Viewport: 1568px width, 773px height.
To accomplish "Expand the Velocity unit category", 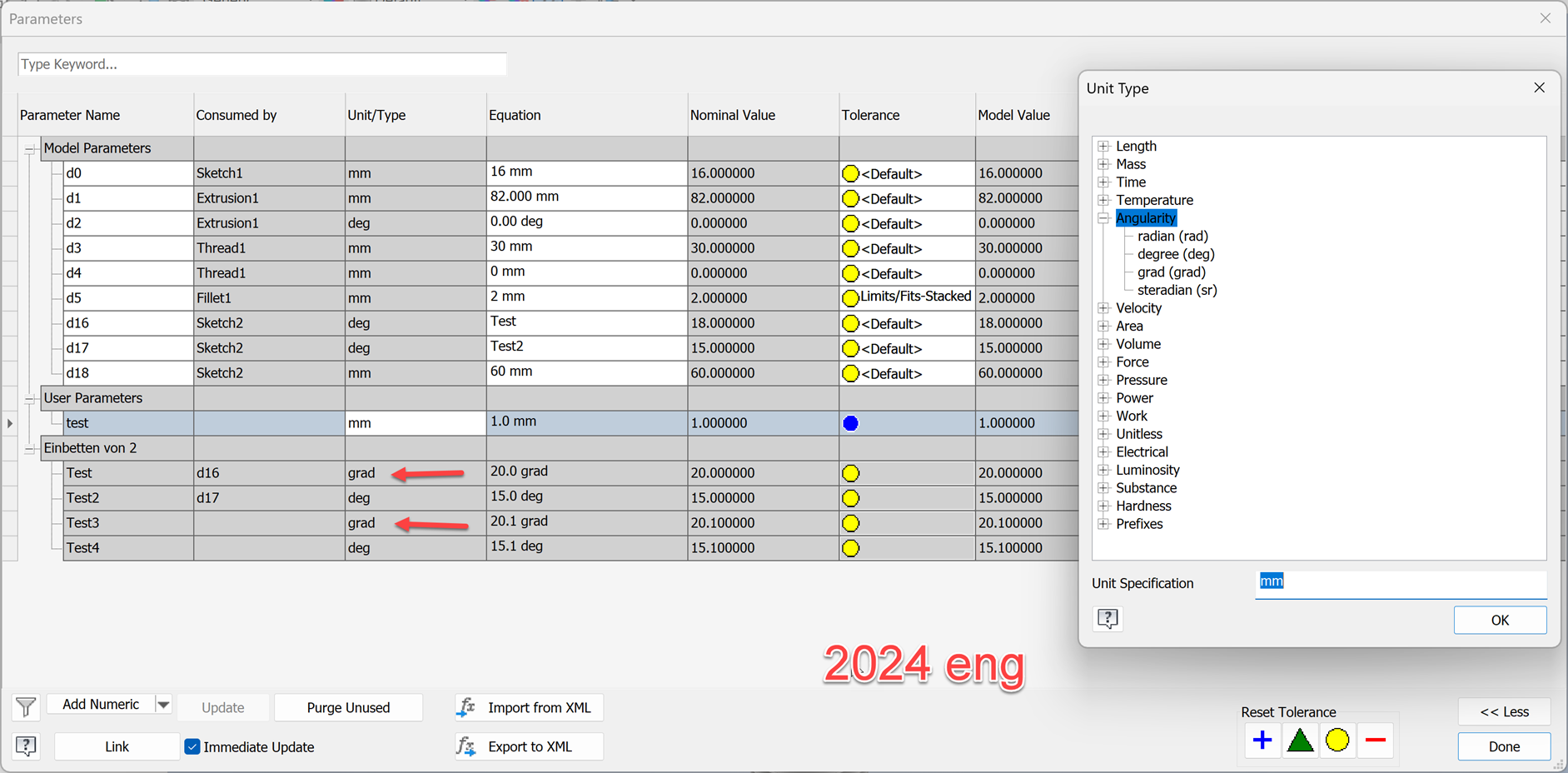I will [1103, 308].
